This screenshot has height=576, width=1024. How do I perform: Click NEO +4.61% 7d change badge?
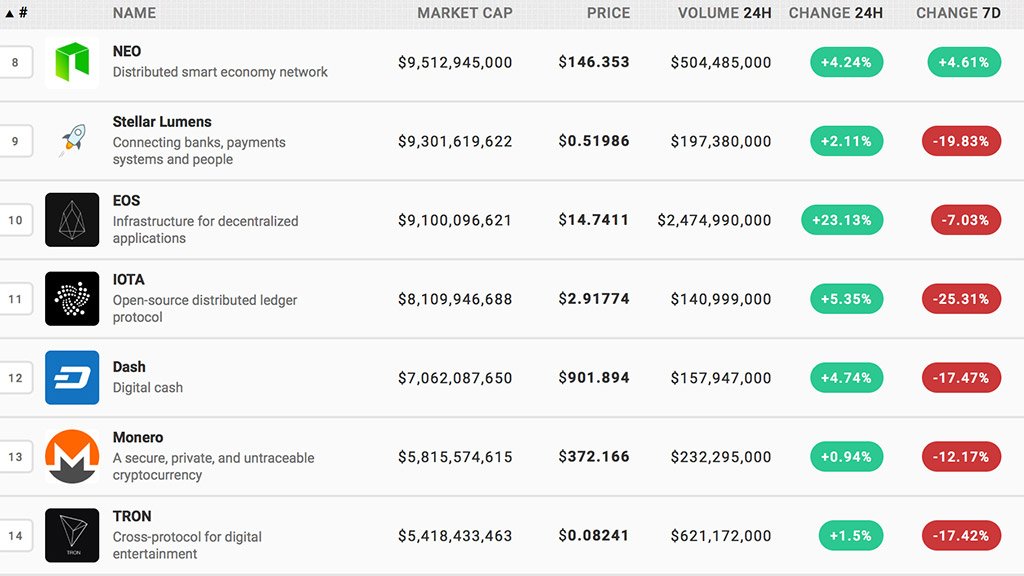964,62
